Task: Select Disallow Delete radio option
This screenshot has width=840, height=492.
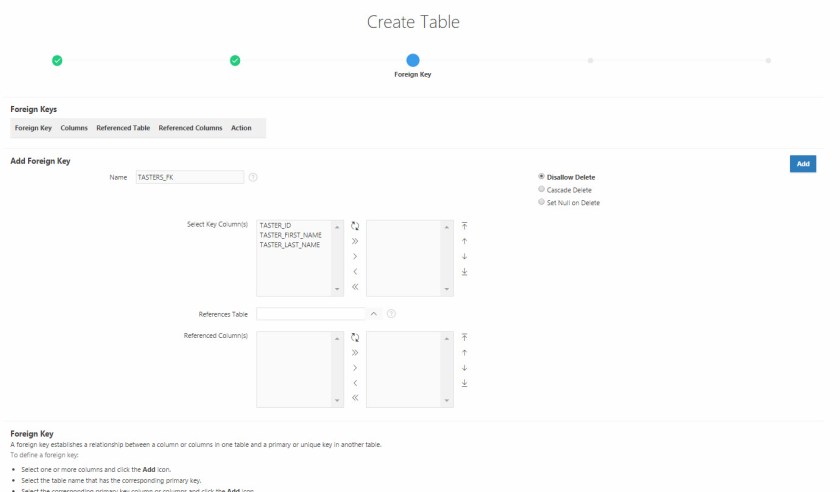Action: coord(542,177)
